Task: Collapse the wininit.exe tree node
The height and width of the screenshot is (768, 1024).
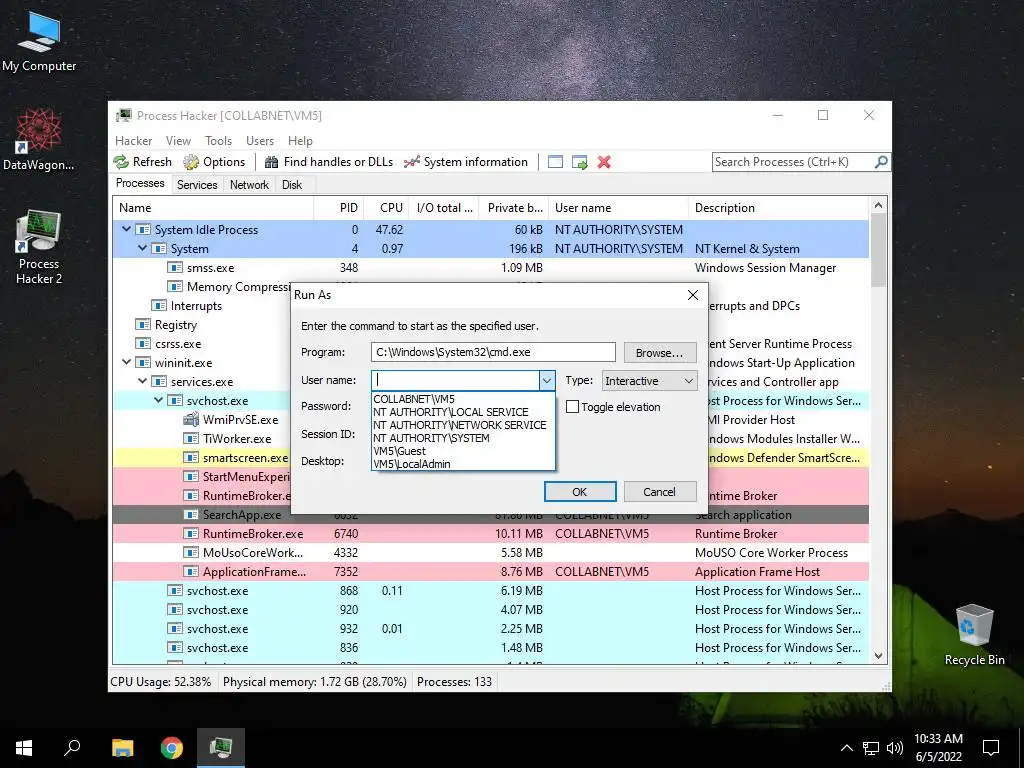Action: tap(127, 362)
